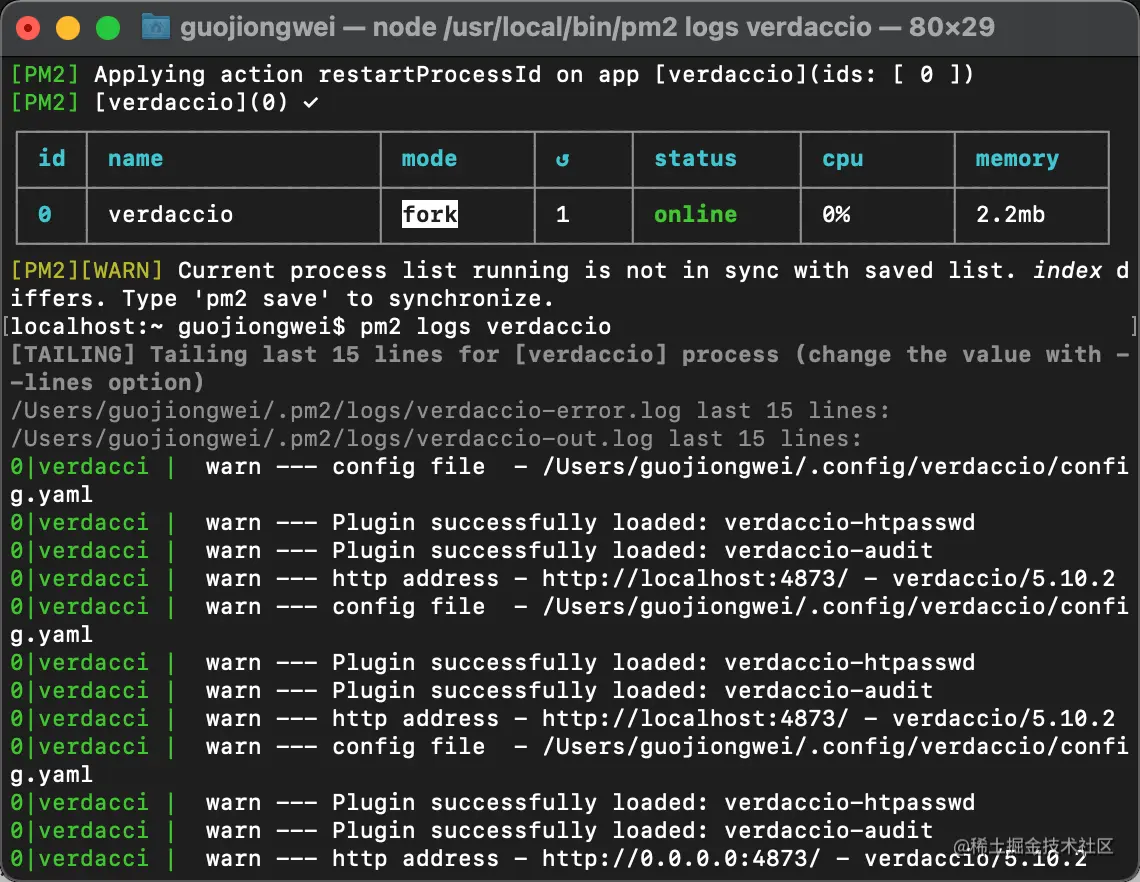
Task: Click the 'id' column header
Action: click(52, 158)
